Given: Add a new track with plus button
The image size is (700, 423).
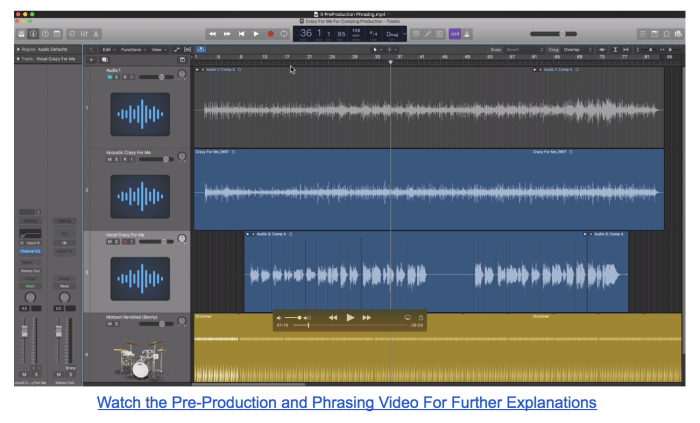Looking at the screenshot, I should click(92, 59).
